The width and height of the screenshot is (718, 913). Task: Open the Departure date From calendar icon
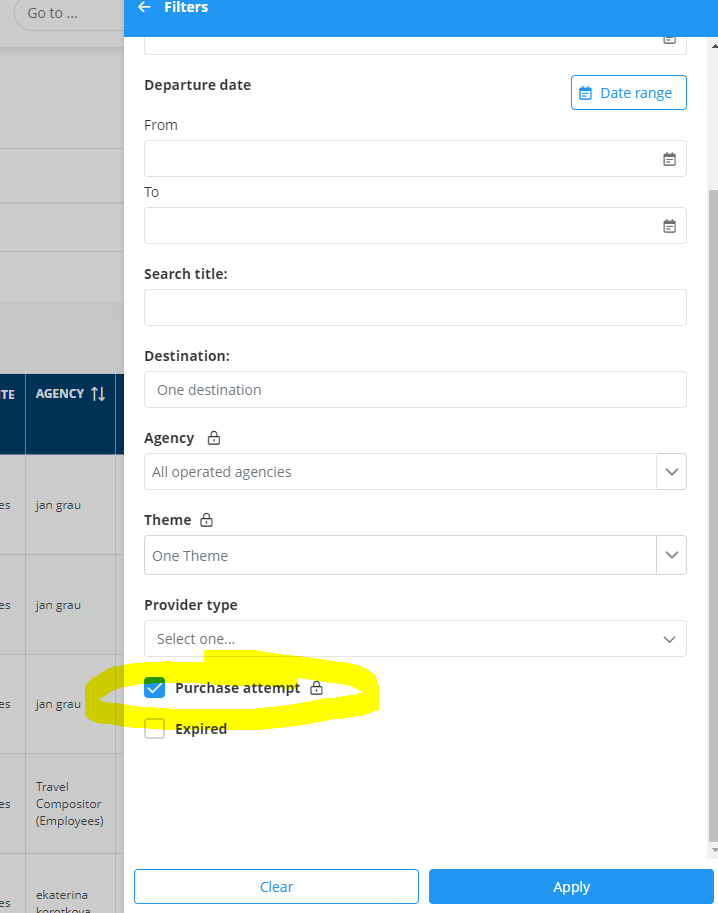(670, 159)
